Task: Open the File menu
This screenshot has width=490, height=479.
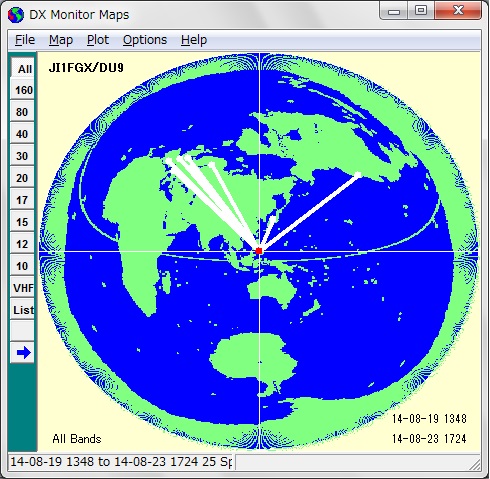Action: [25, 40]
